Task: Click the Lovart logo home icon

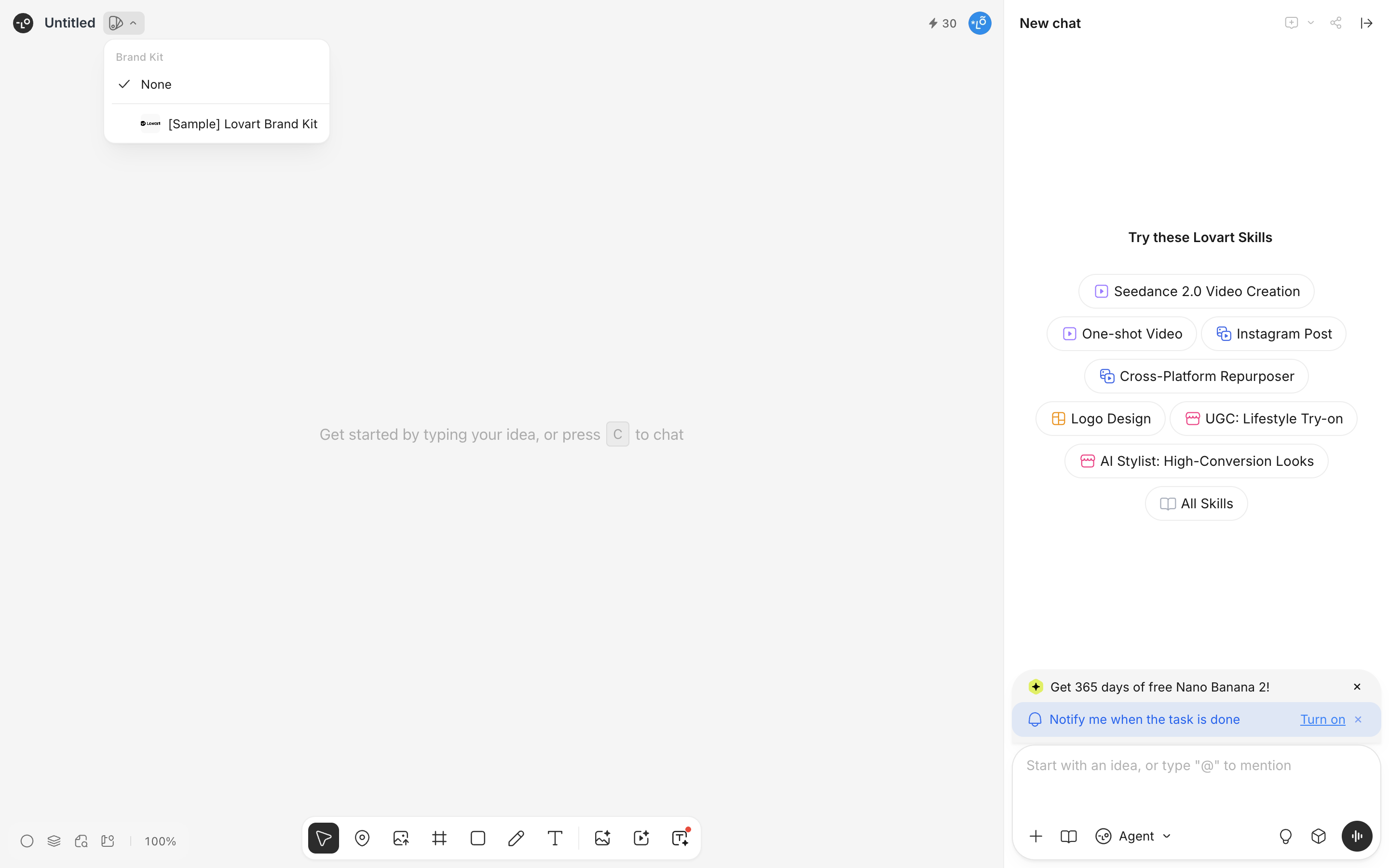Action: (x=23, y=23)
